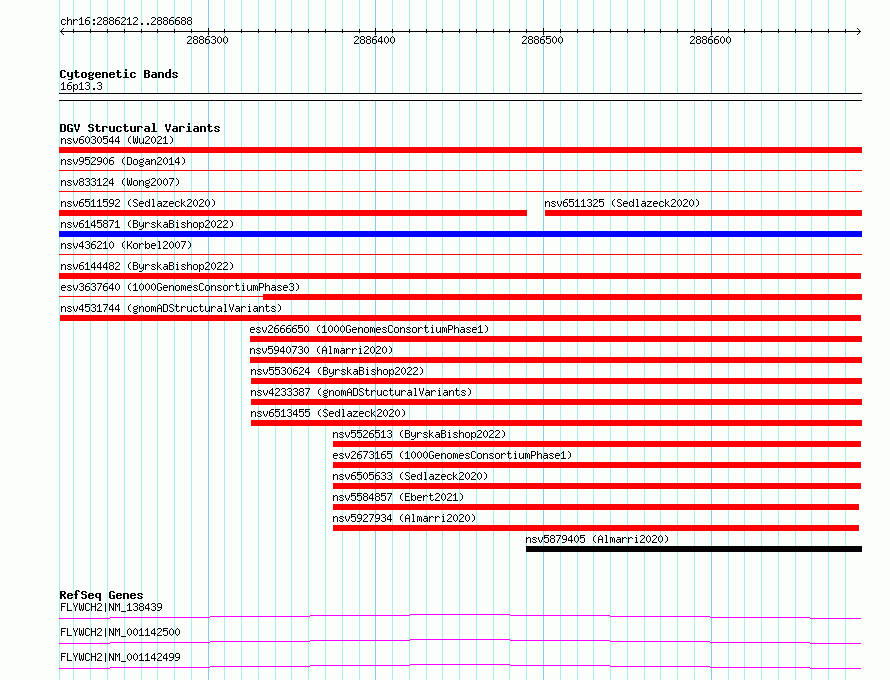Open variant nsv6505633 (Sedlazeck2020)

(410, 476)
